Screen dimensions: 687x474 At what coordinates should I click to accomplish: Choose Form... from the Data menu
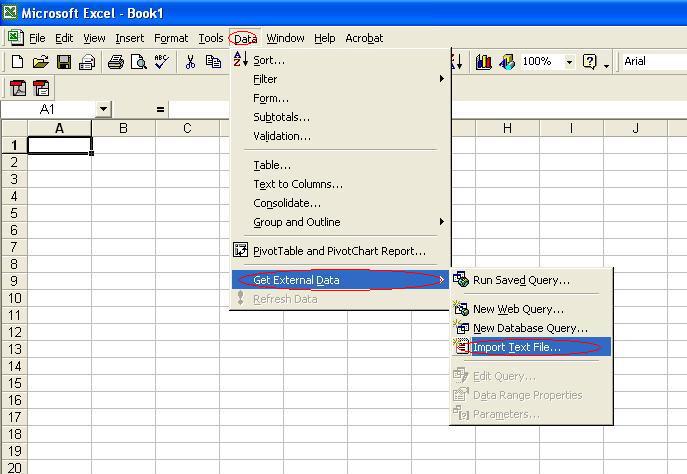pyautogui.click(x=341, y=98)
